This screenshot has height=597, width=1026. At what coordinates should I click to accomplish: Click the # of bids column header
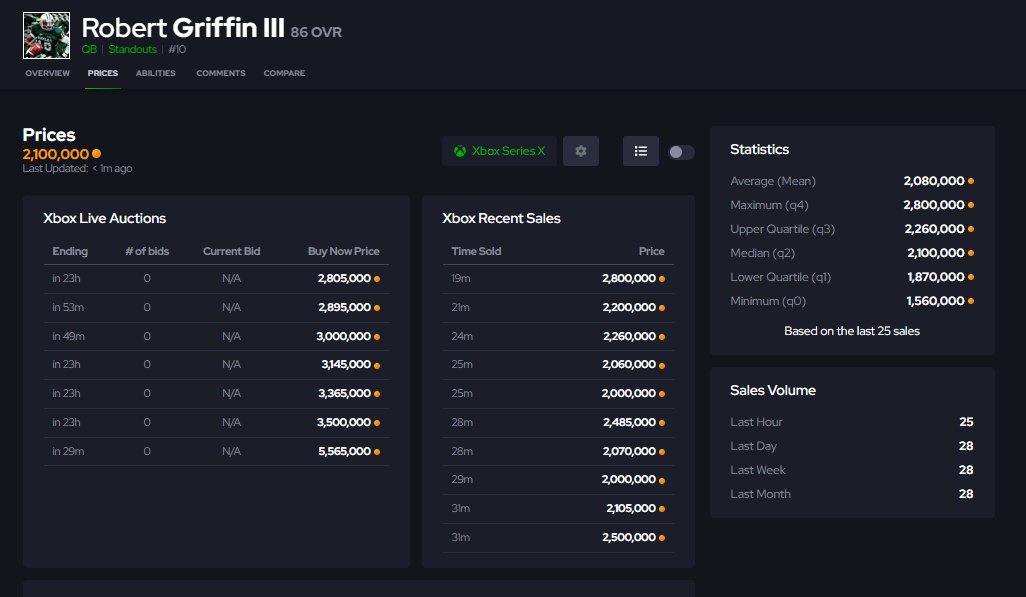[x=147, y=251]
